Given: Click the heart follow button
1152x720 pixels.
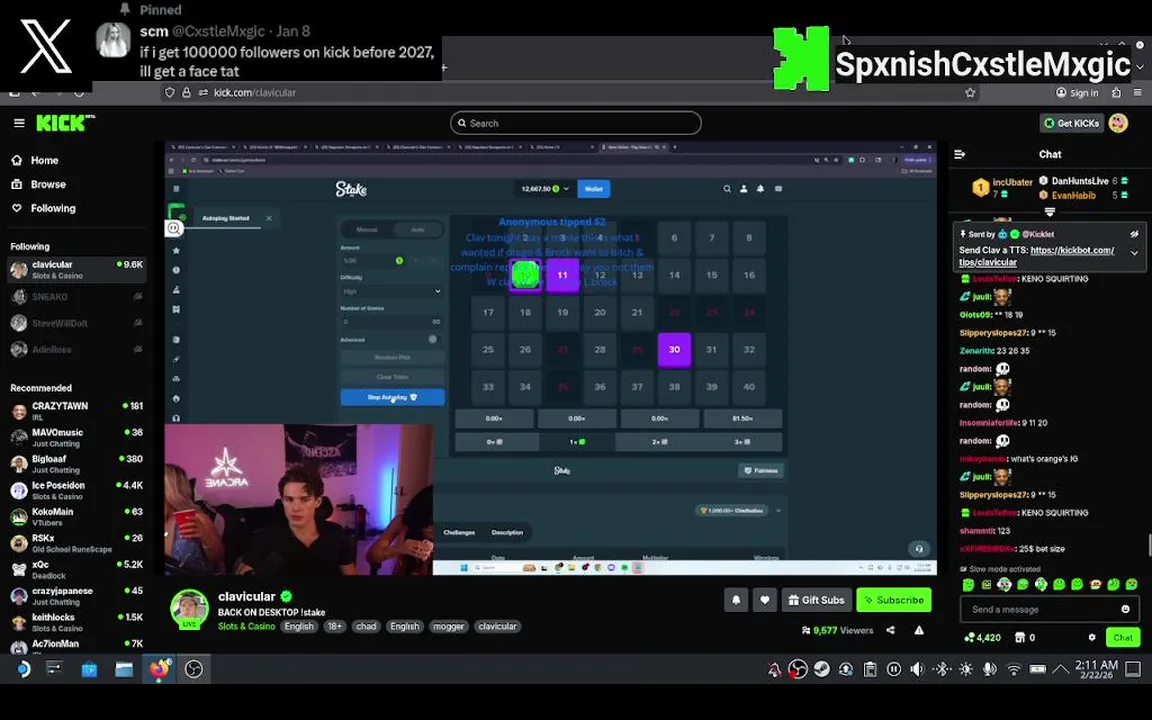Looking at the screenshot, I should pos(764,600).
